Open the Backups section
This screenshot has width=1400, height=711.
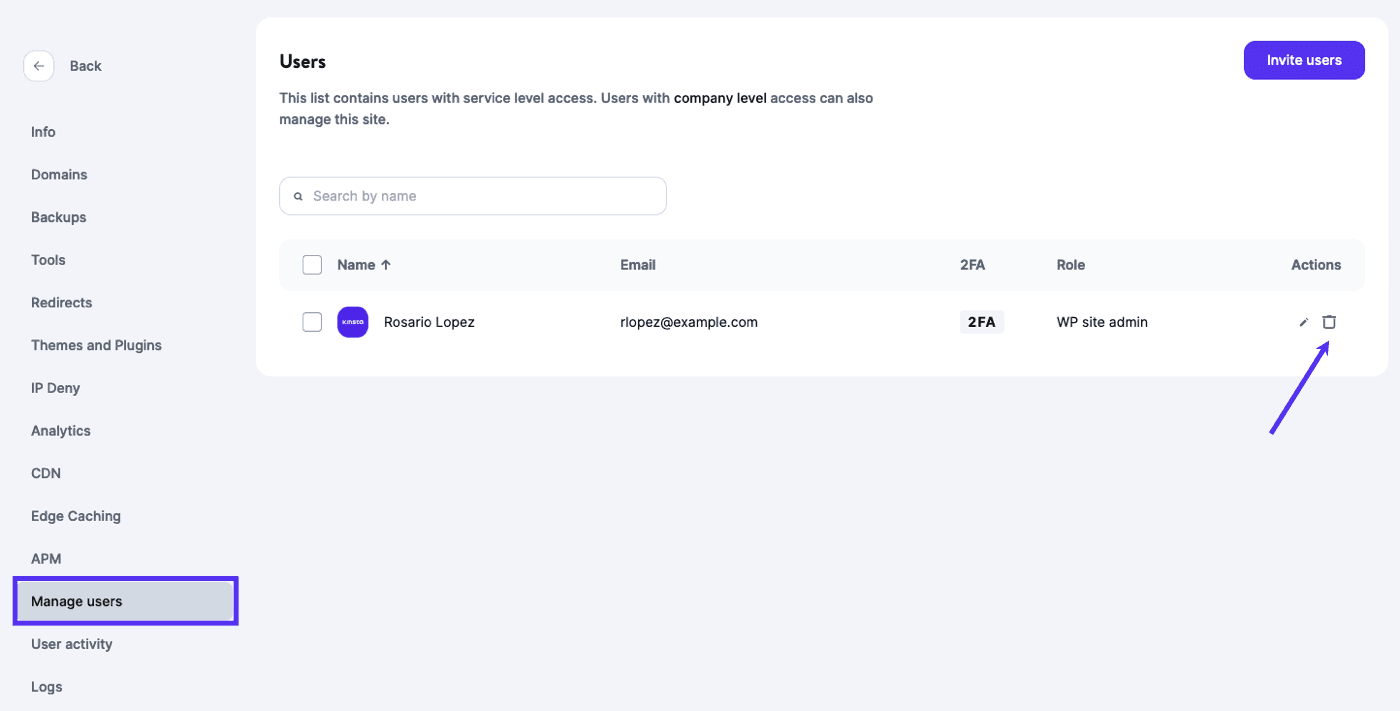[x=57, y=217]
